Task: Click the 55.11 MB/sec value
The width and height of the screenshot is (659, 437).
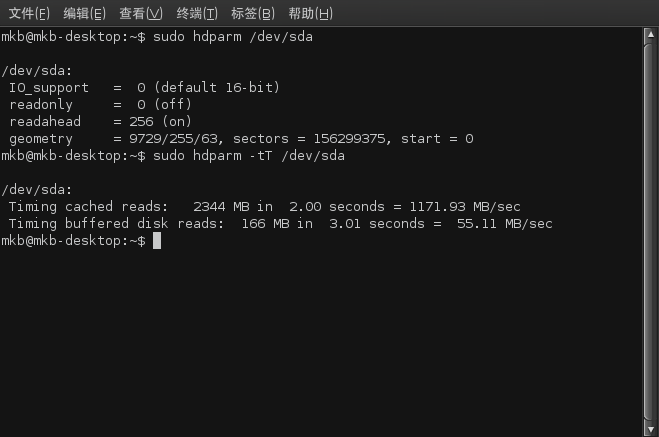Action: click(504, 224)
